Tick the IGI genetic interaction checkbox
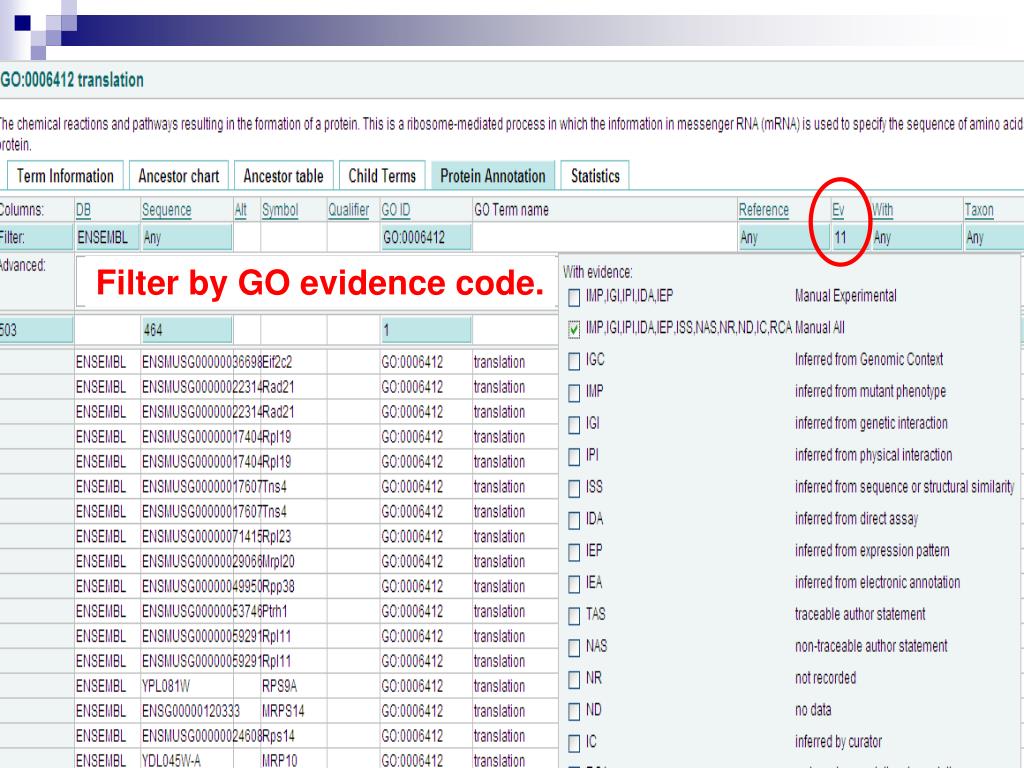Screen dimensions: 1024x768 point(574,426)
